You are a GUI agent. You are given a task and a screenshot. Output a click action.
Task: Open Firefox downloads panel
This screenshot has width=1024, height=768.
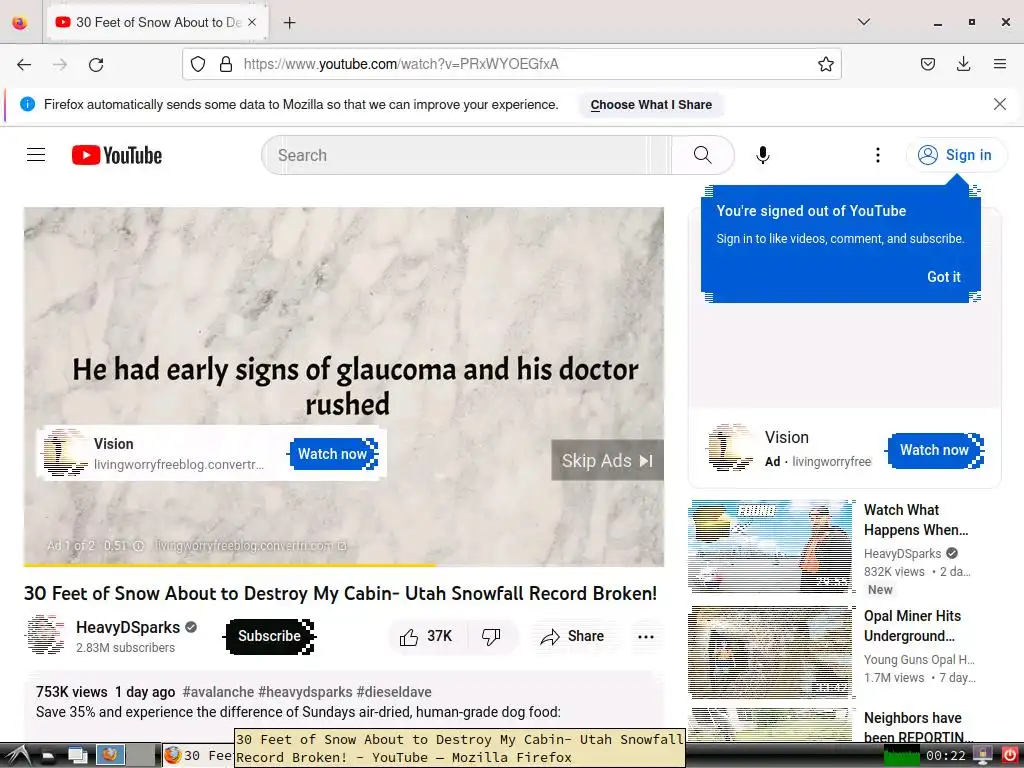click(x=963, y=64)
